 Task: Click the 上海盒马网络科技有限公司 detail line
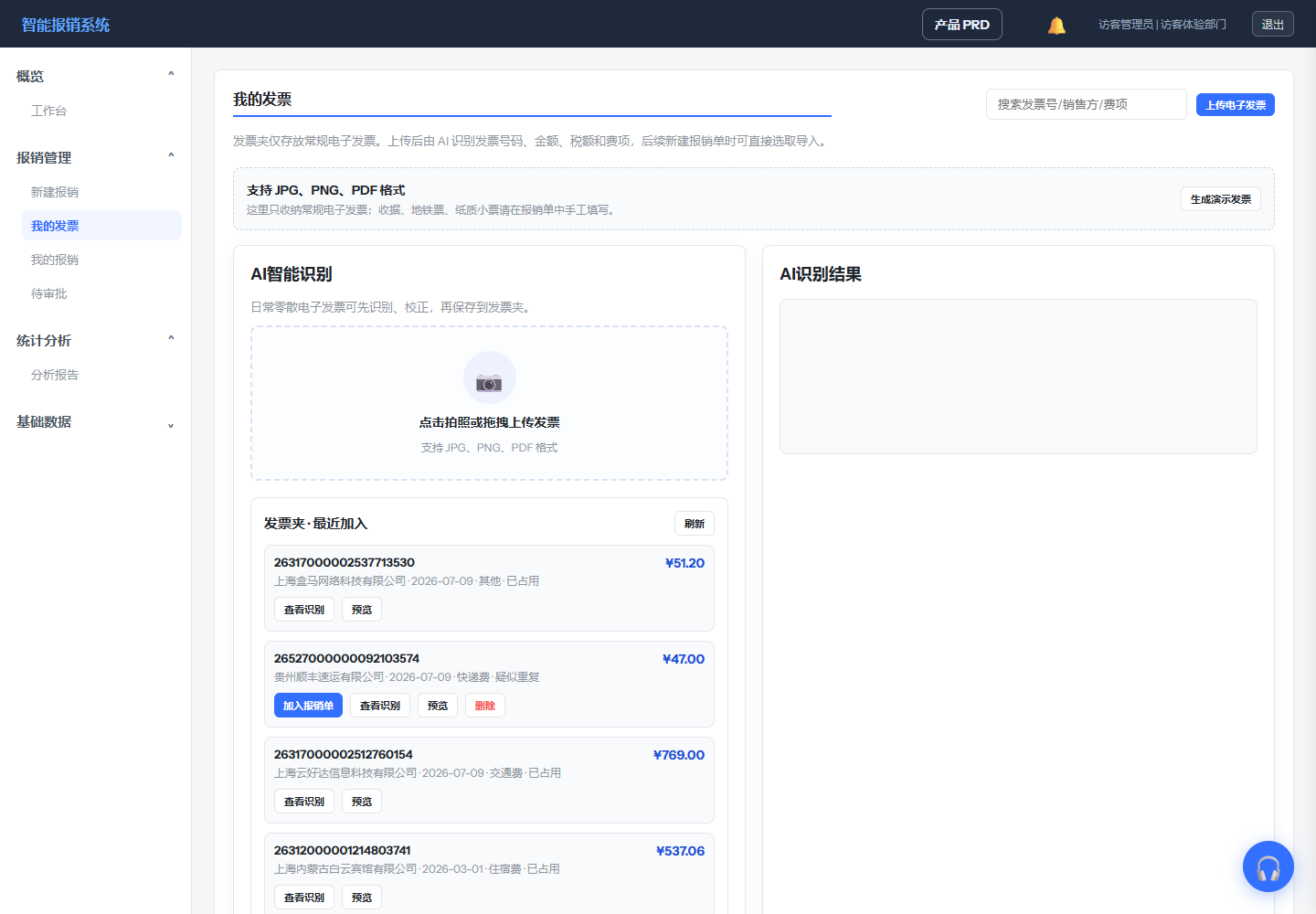pos(407,581)
